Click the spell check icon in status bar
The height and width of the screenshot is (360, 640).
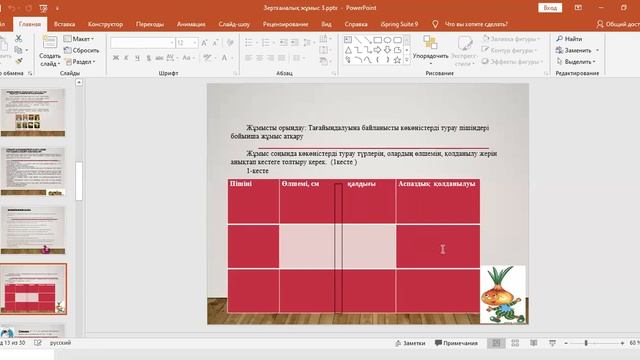tap(38, 343)
